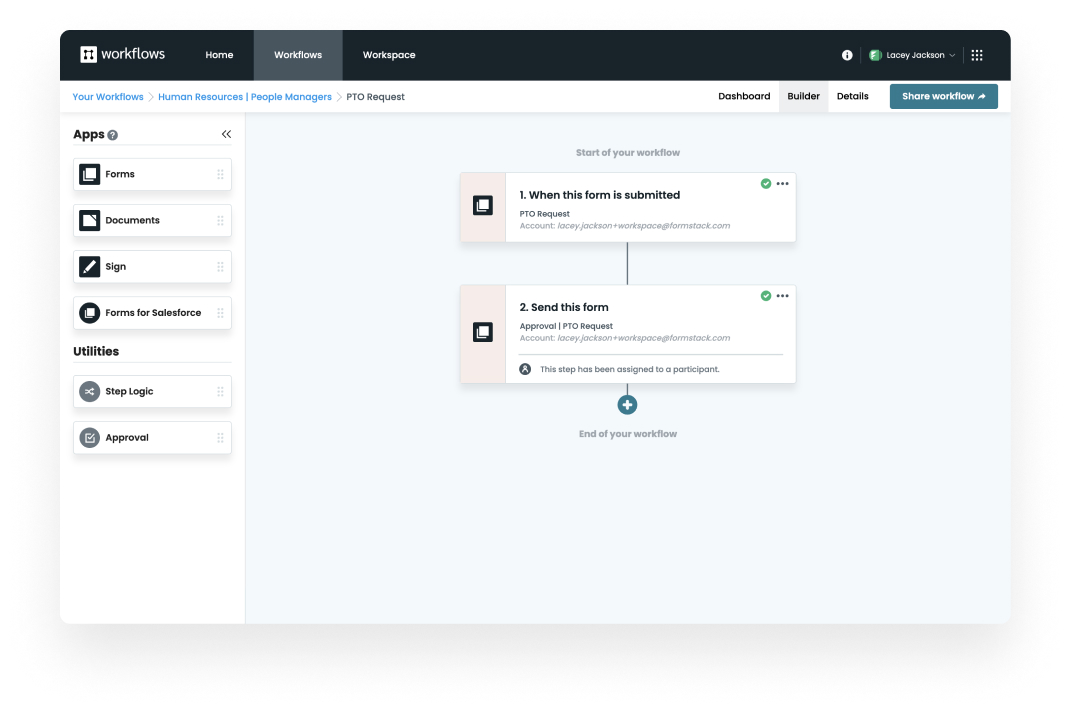Open step 1 more options menu
The image size is (1071, 714).
pos(783,183)
